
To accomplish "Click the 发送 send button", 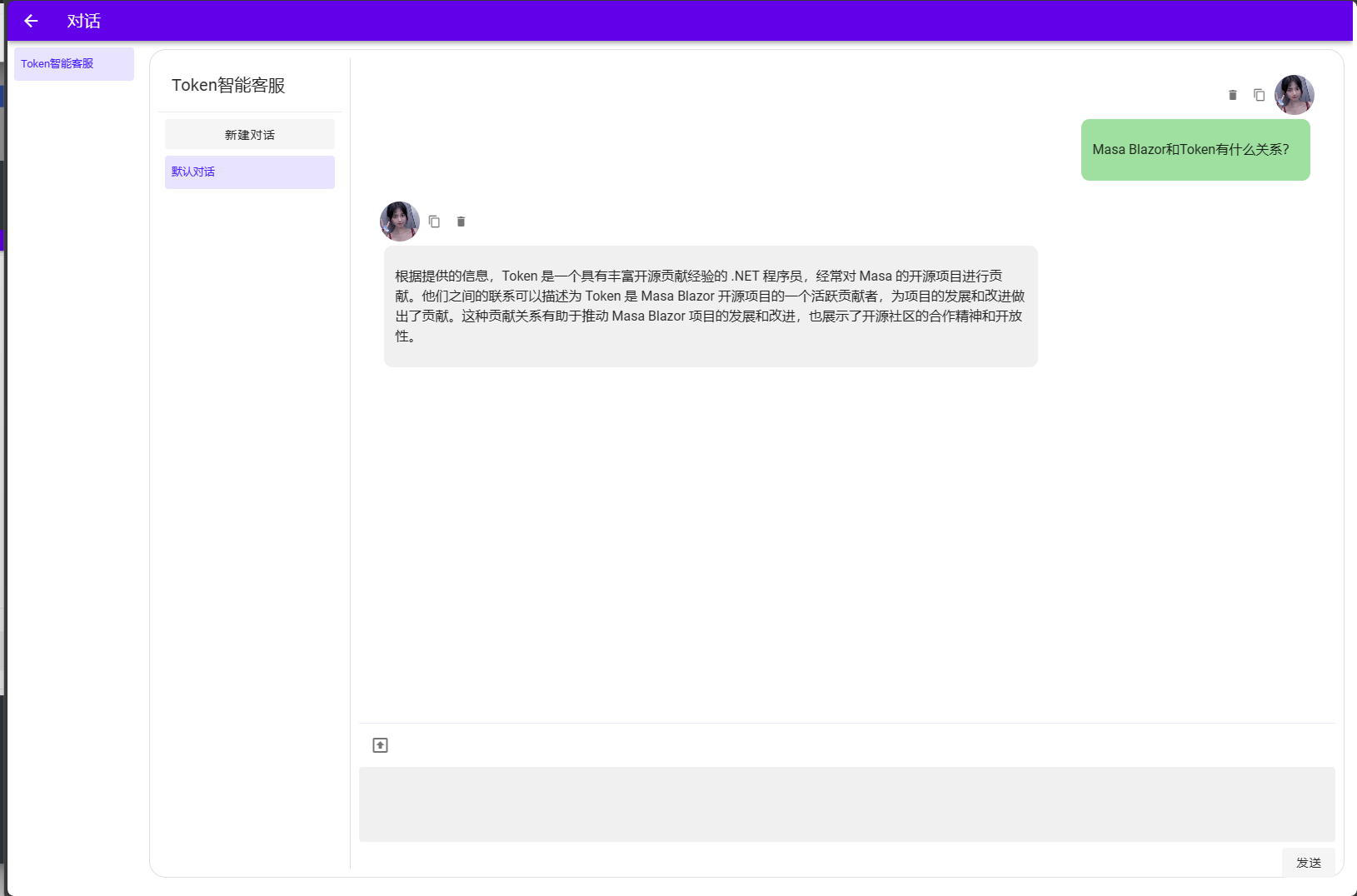I will (1309, 863).
